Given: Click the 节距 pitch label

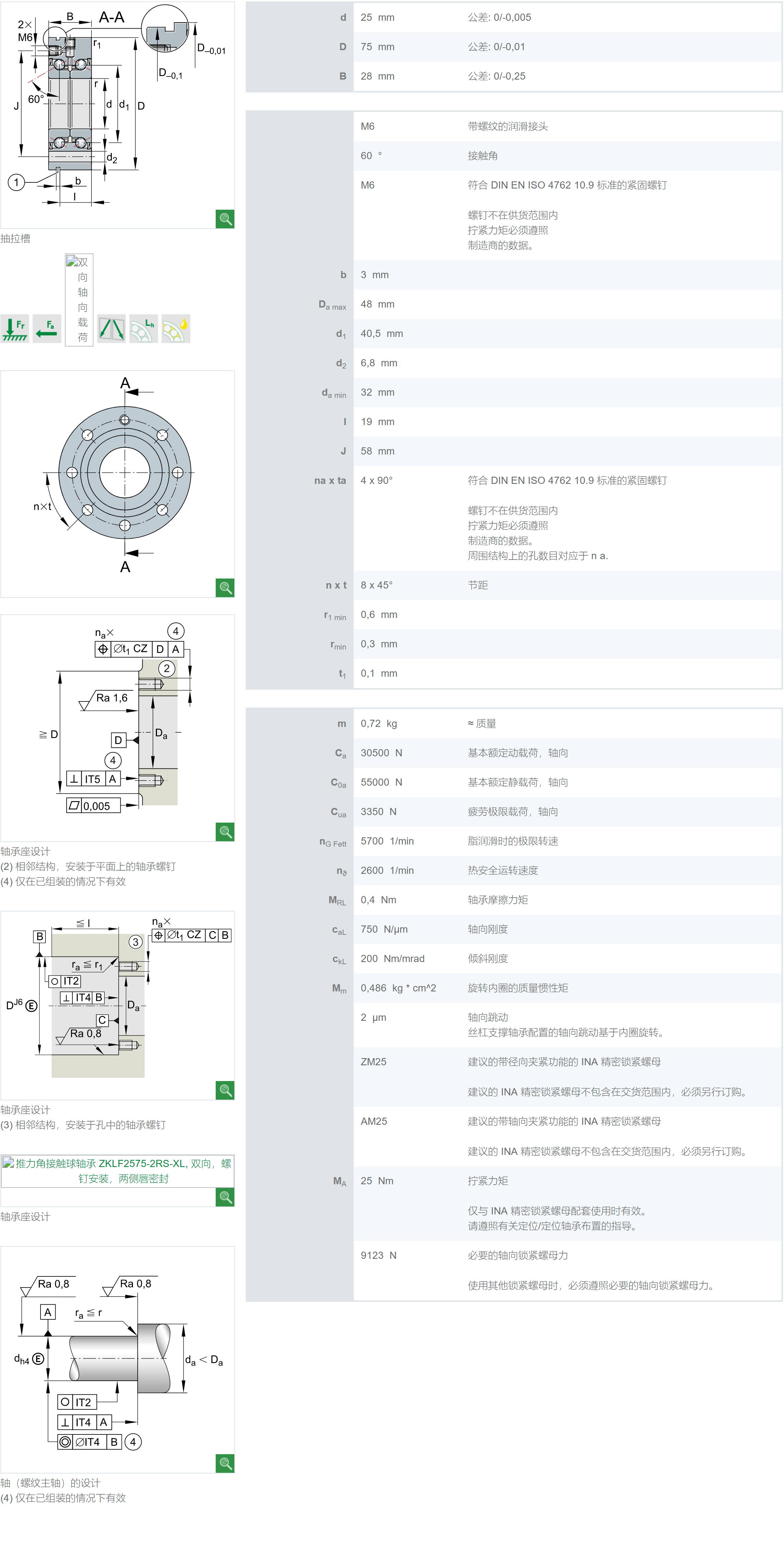Looking at the screenshot, I should [x=478, y=585].
